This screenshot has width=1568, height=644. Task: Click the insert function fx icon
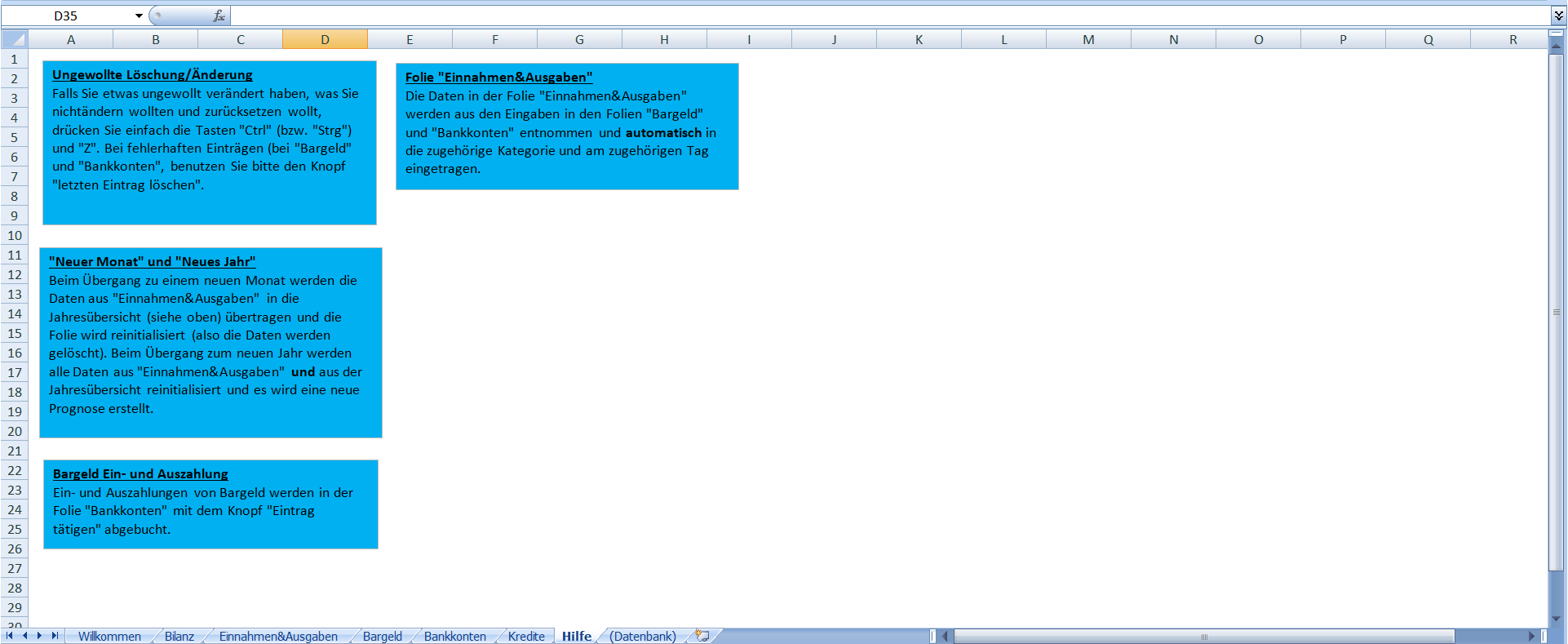tap(219, 16)
